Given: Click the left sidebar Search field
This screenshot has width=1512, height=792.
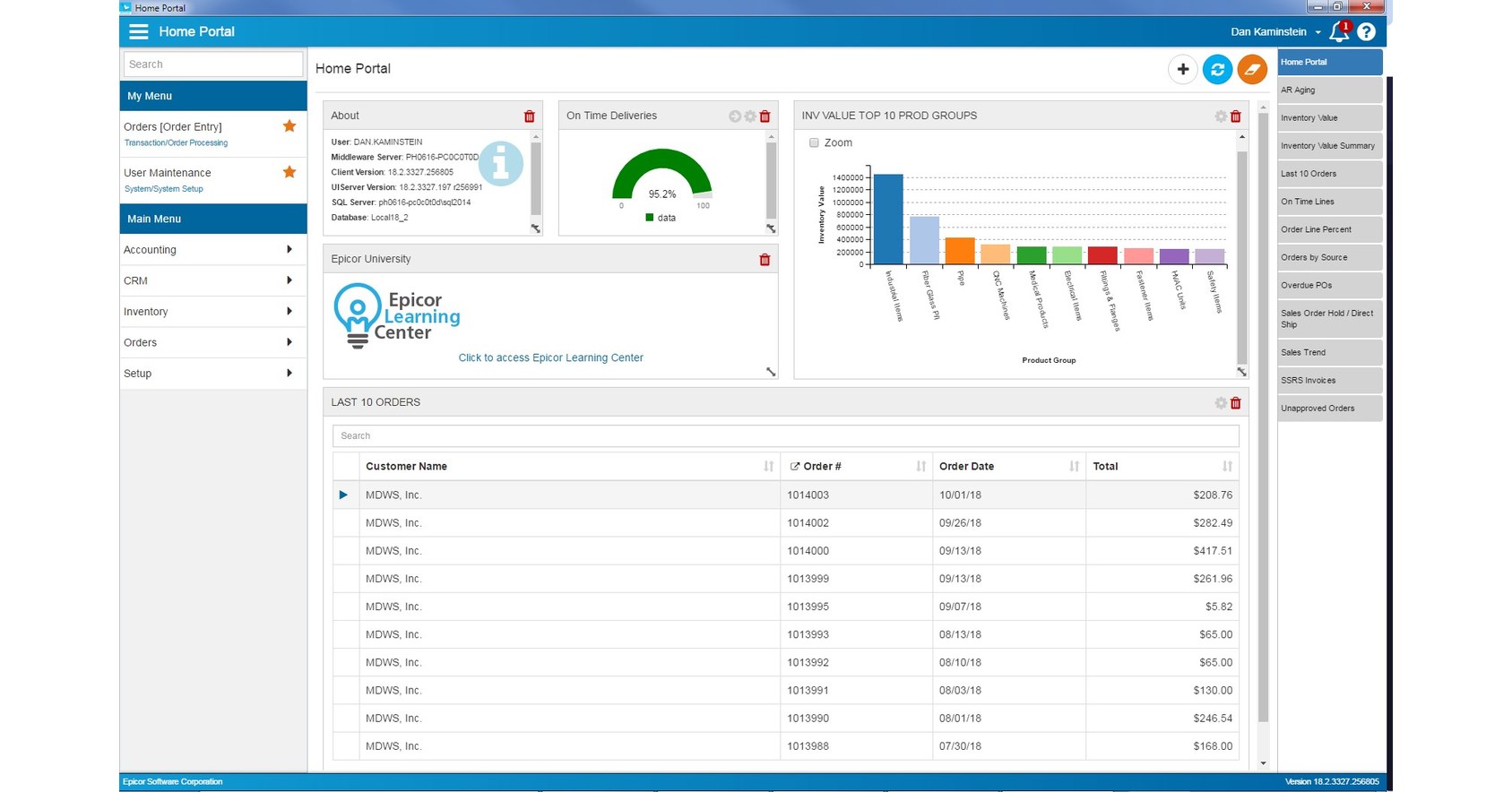Looking at the screenshot, I should 213,65.
